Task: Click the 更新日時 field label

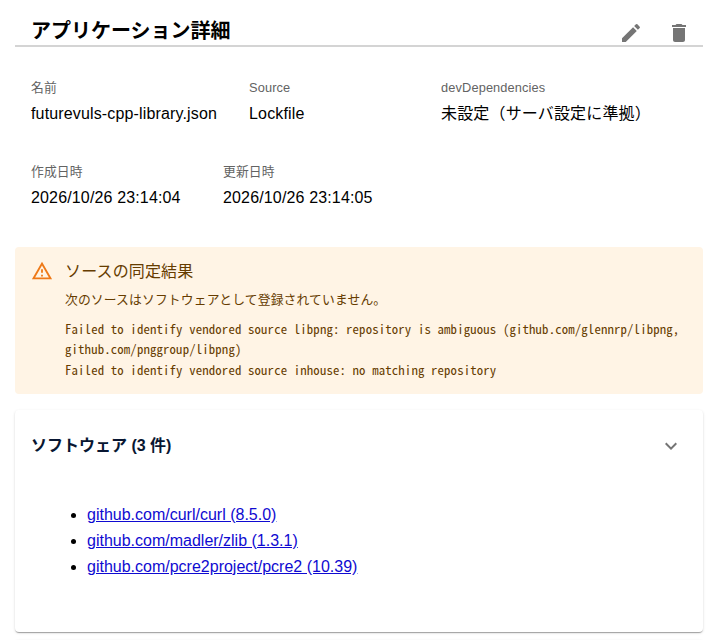Action: tap(249, 172)
